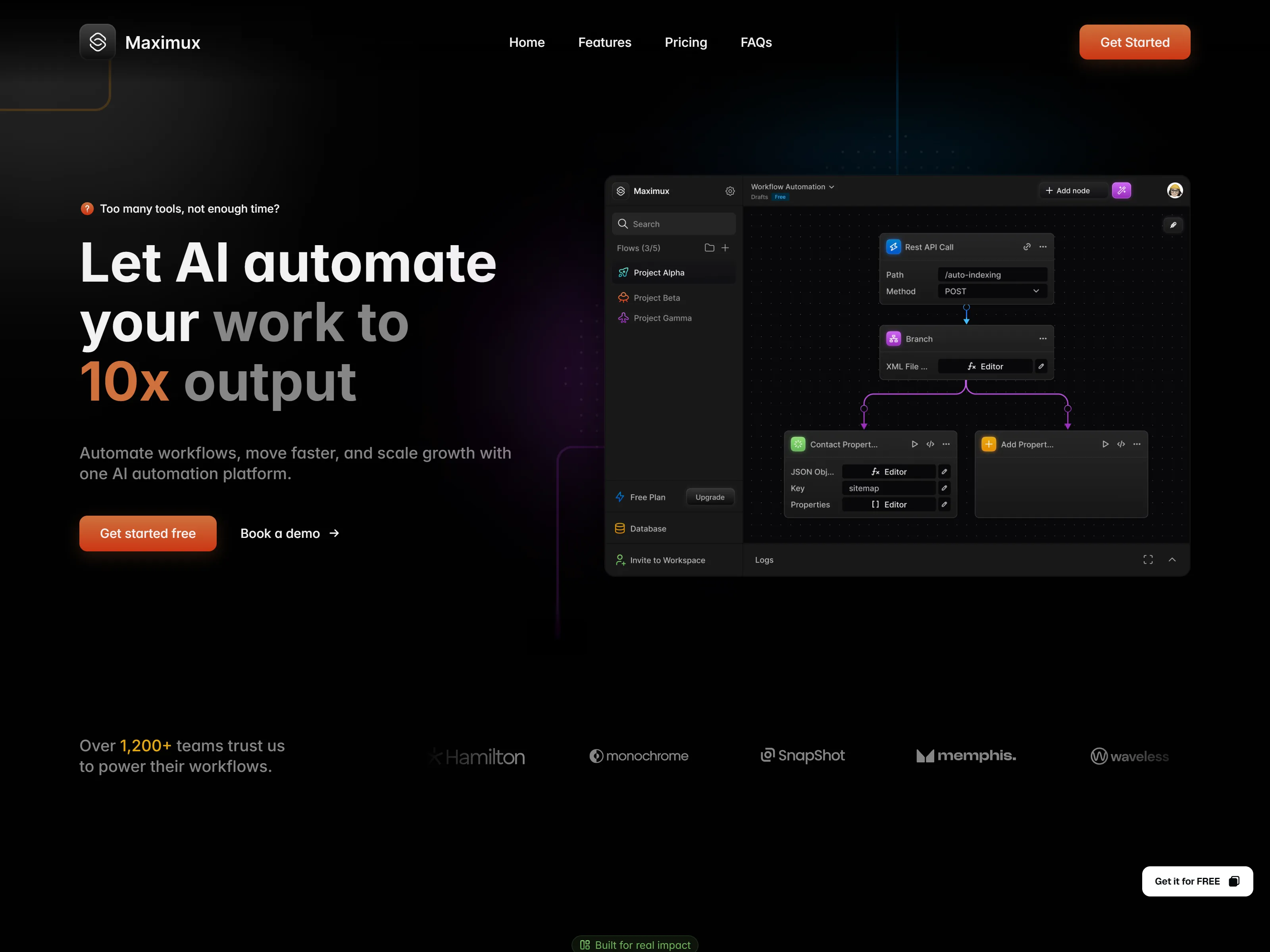Viewport: 1270px width, 952px height.
Task: Click the new folder icon beside Flows
Action: click(x=709, y=248)
